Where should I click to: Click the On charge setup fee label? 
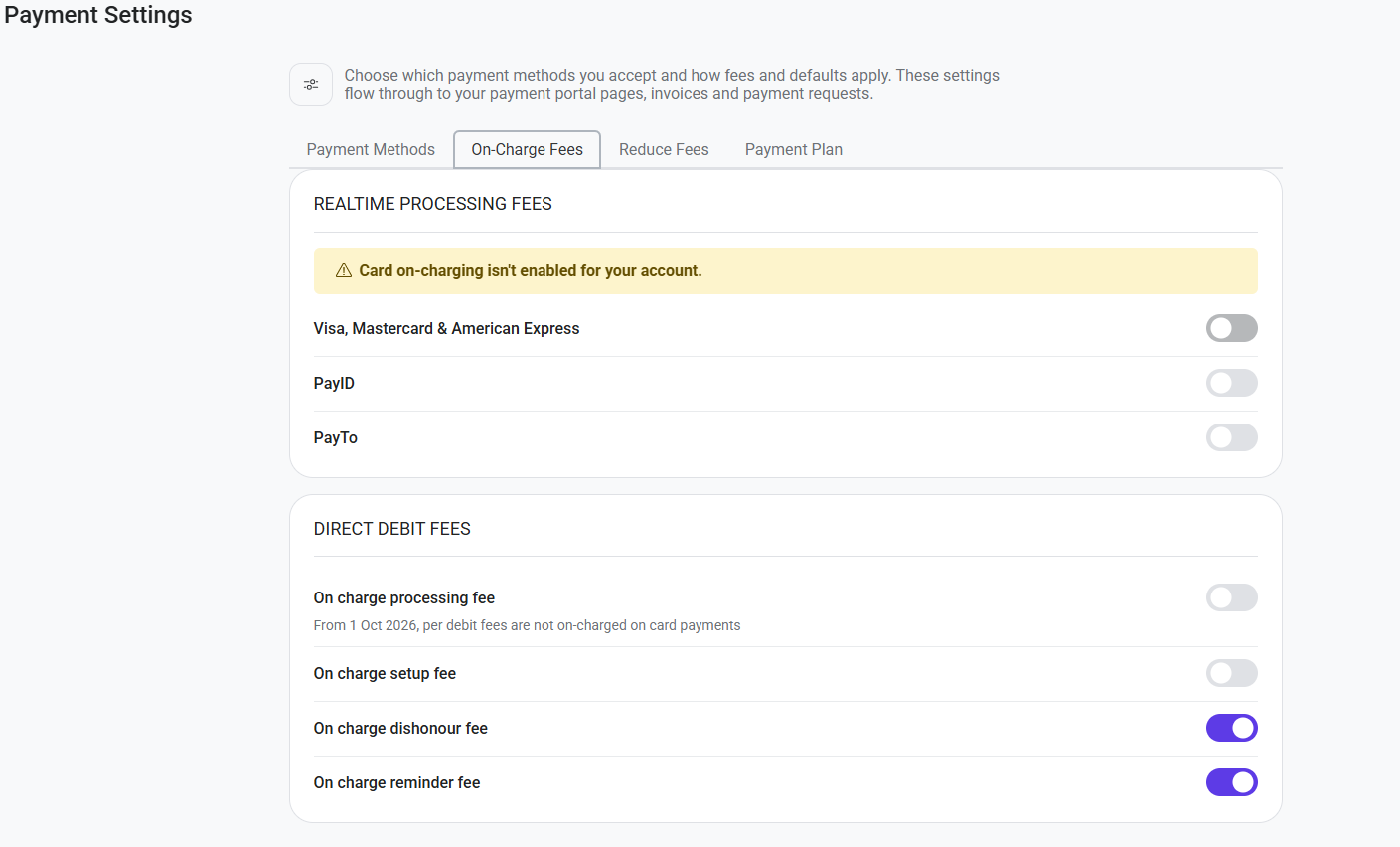click(385, 673)
